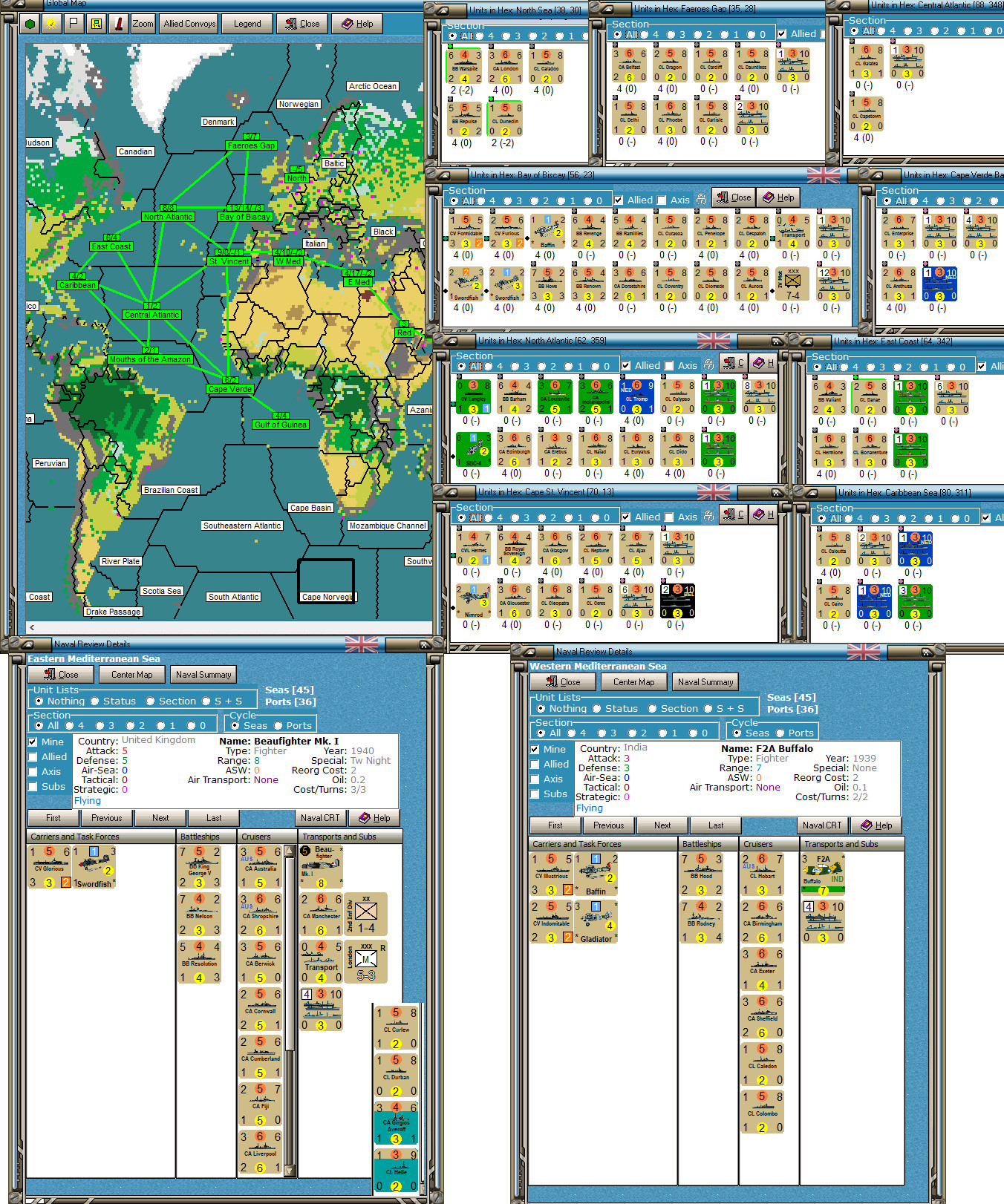Screen dimensions: 1004x1204
Task: Open Allied Convoys from Global Map toolbar
Action: click(x=189, y=24)
